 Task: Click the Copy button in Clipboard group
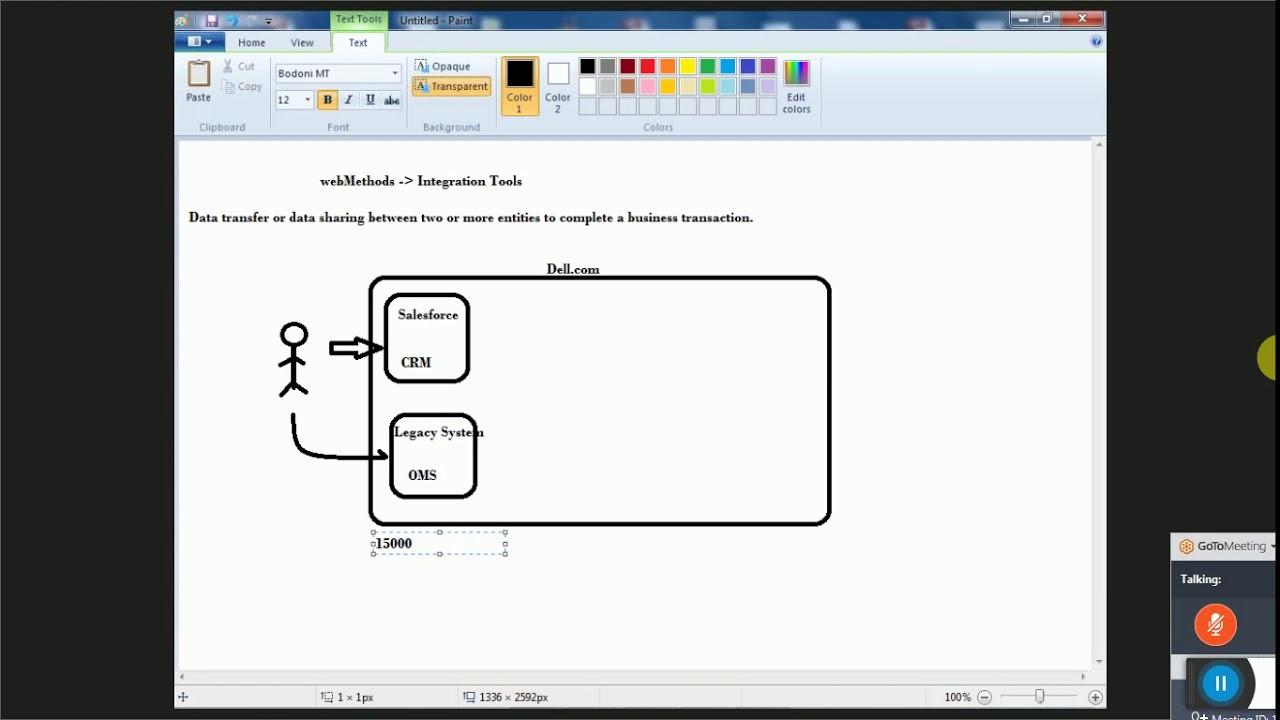242,87
